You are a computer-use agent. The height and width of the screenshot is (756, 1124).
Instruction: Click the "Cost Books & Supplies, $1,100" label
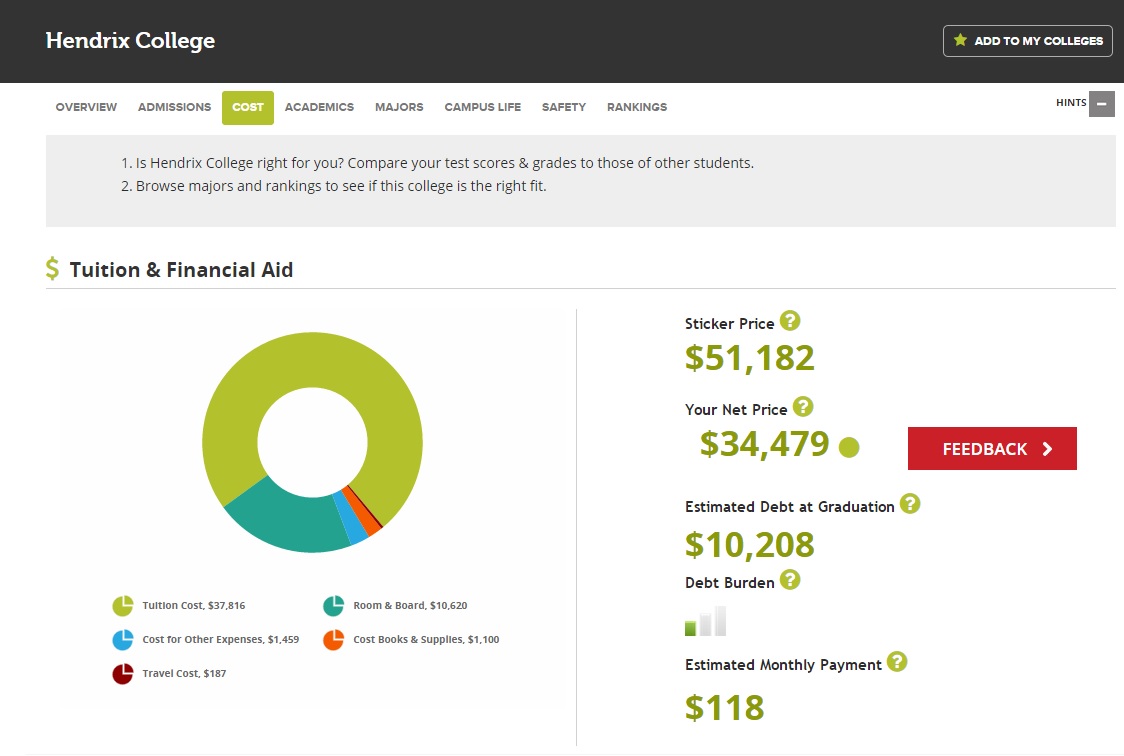click(426, 639)
